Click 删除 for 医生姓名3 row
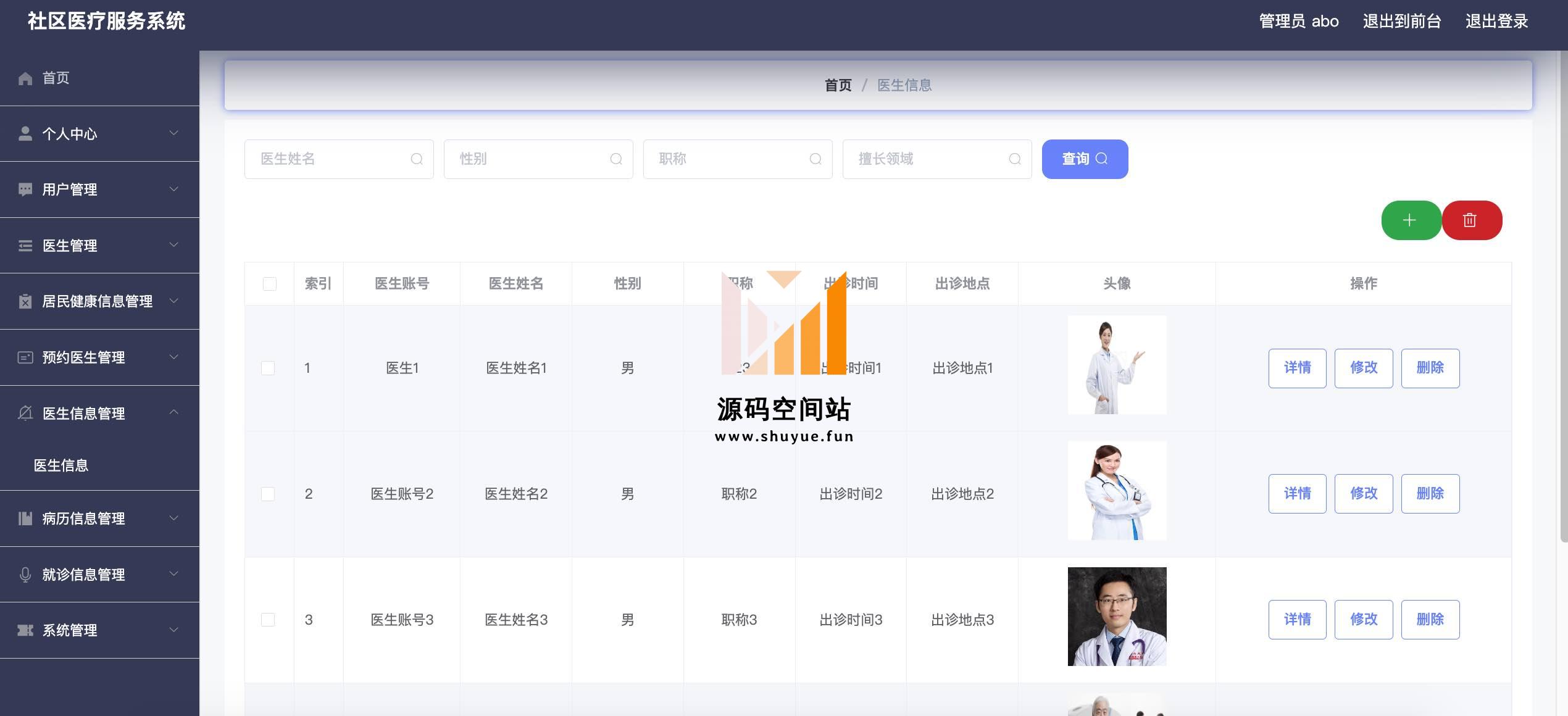The width and height of the screenshot is (1568, 716). tap(1430, 620)
